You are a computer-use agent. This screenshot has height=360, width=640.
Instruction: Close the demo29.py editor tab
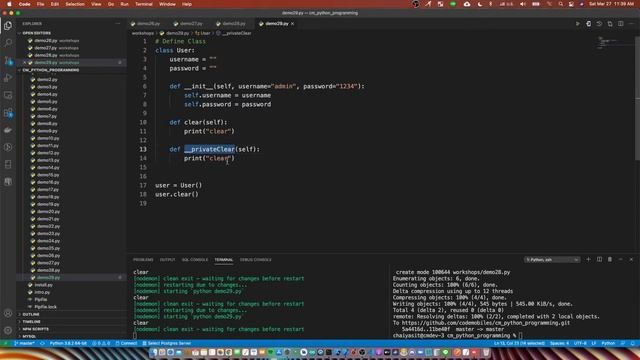(293, 24)
